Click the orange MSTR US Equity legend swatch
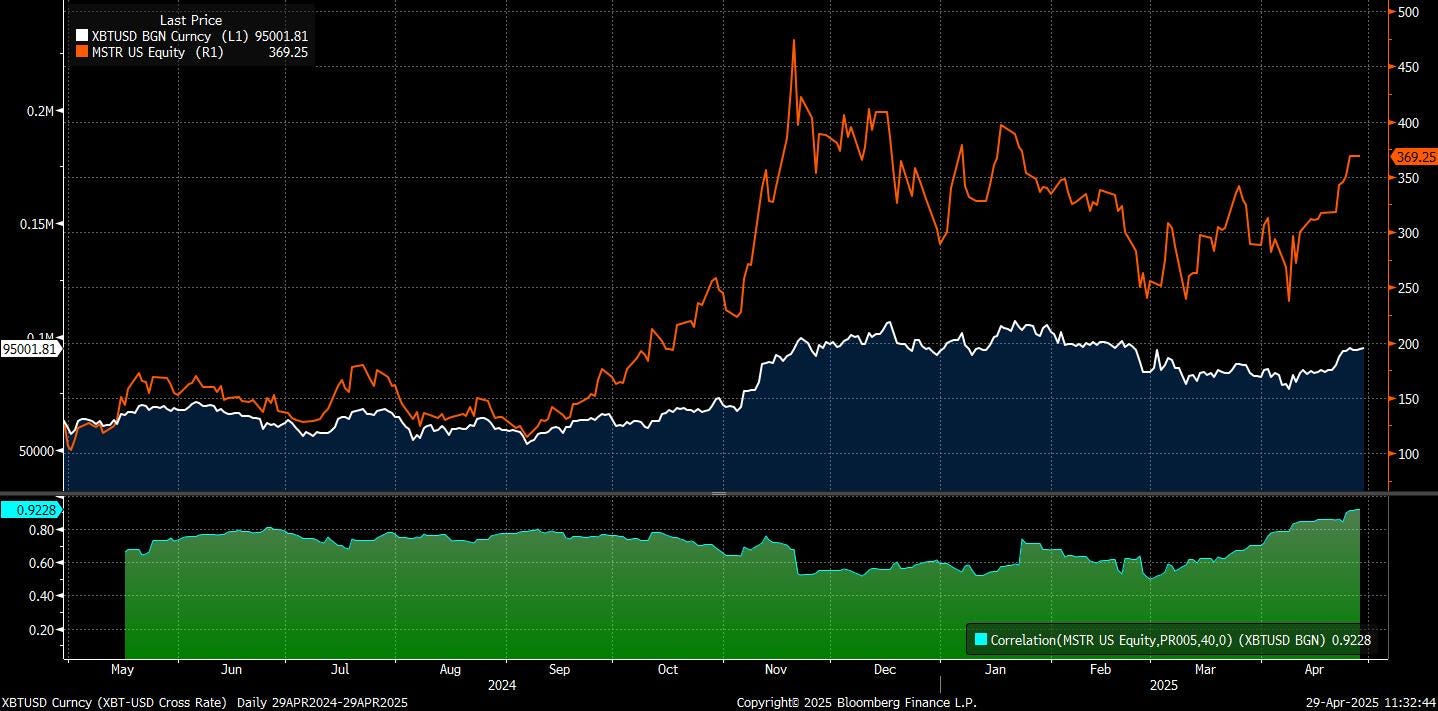 (x=83, y=52)
